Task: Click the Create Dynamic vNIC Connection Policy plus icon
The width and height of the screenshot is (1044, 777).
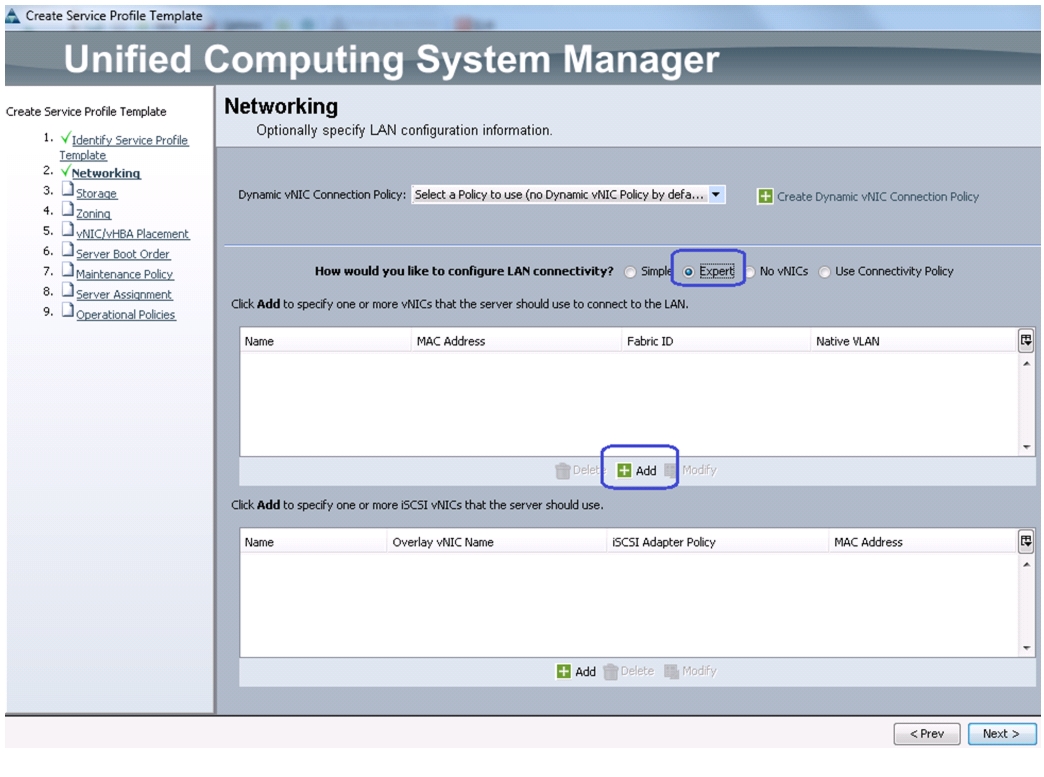Action: [765, 196]
